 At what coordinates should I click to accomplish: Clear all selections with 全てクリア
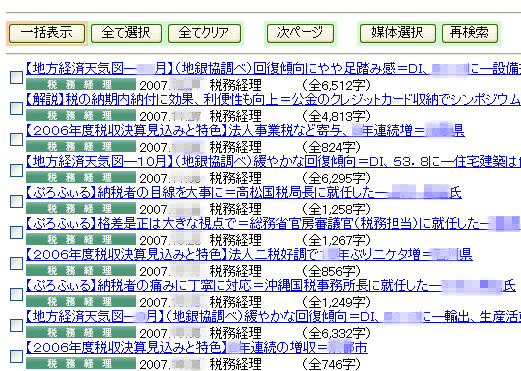[x=204, y=33]
